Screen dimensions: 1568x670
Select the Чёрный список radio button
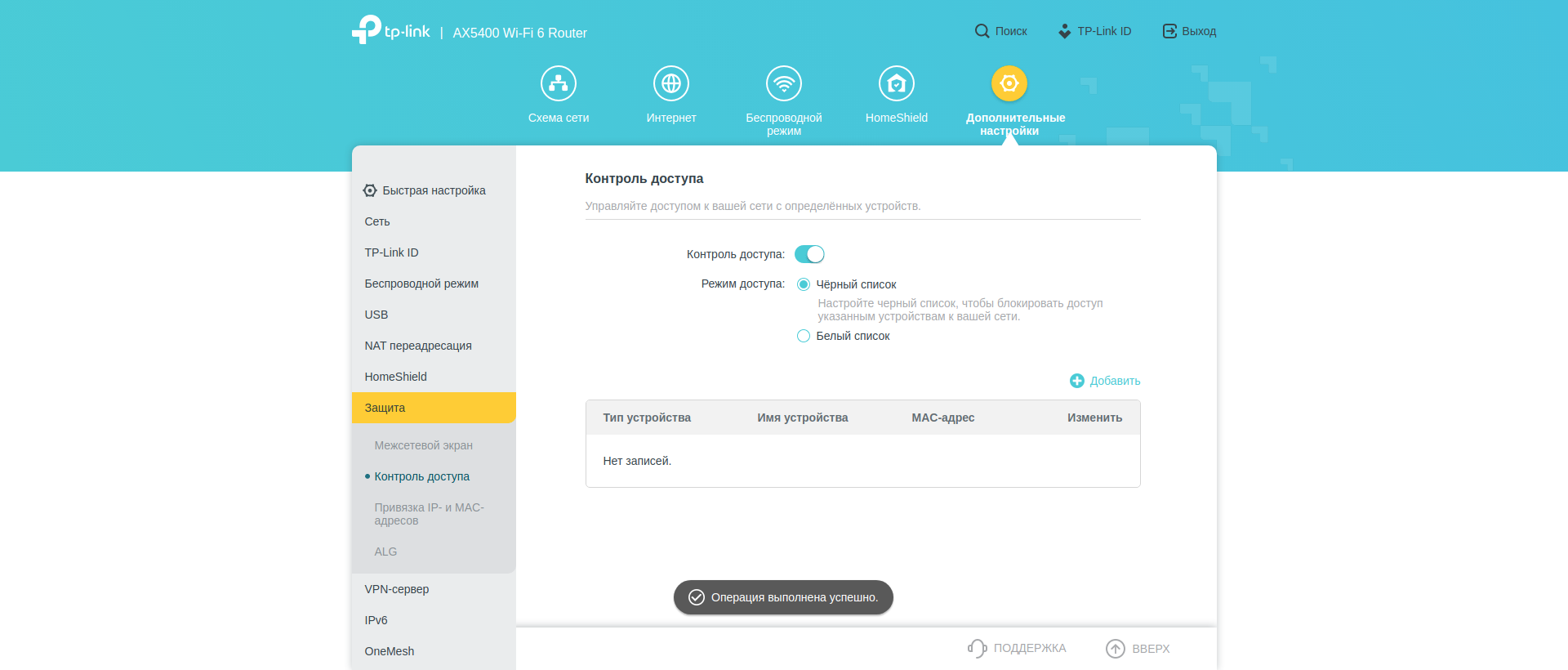pos(804,284)
